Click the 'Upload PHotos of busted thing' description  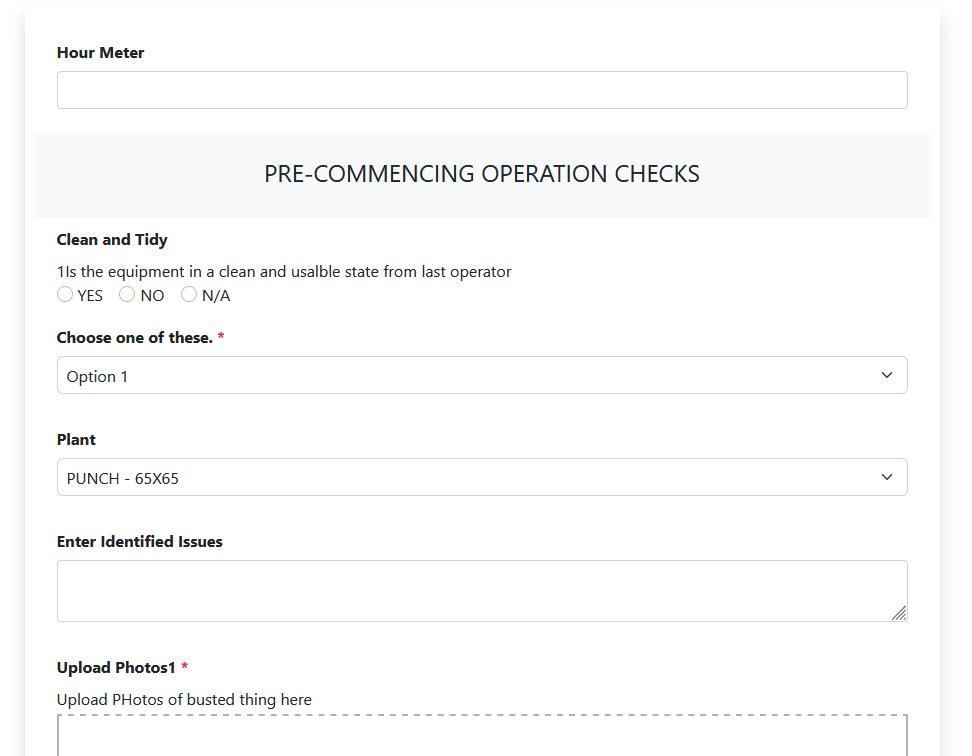tap(184, 700)
